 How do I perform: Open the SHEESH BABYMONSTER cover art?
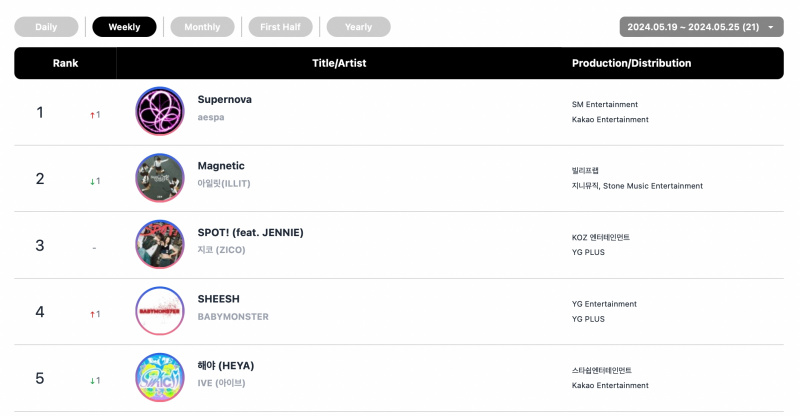(x=160, y=311)
